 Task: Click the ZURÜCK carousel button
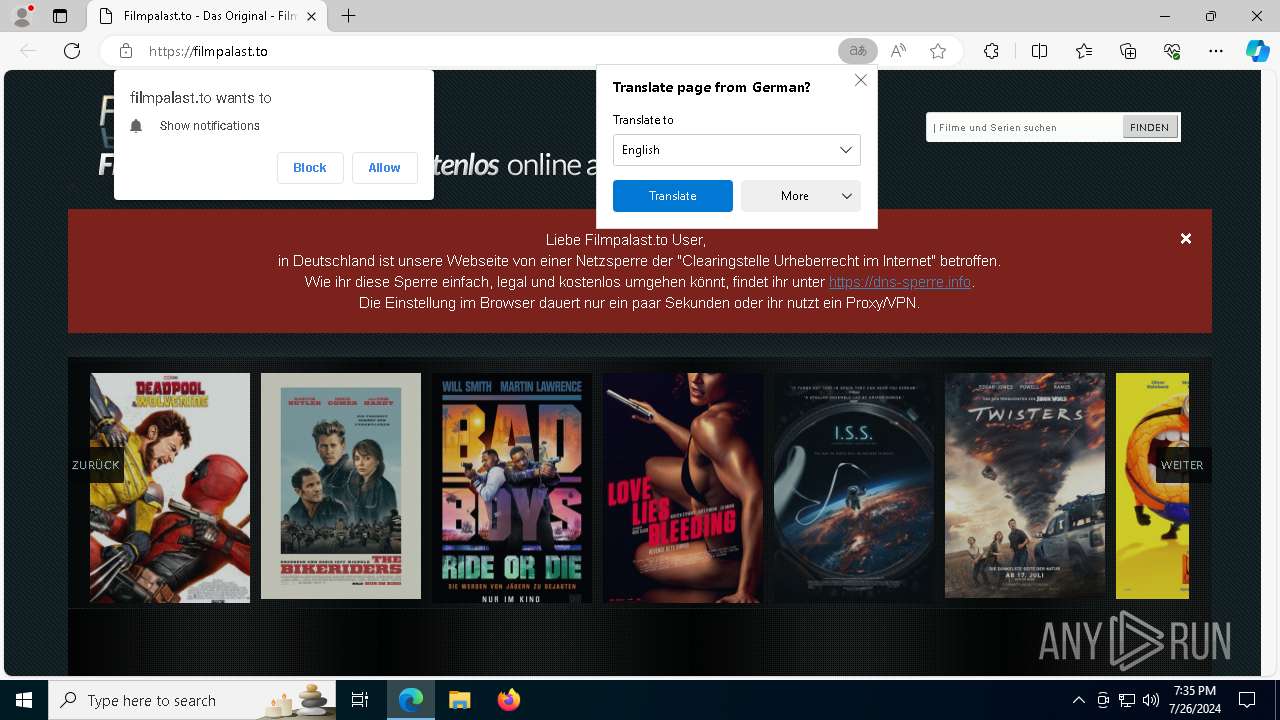click(x=96, y=465)
